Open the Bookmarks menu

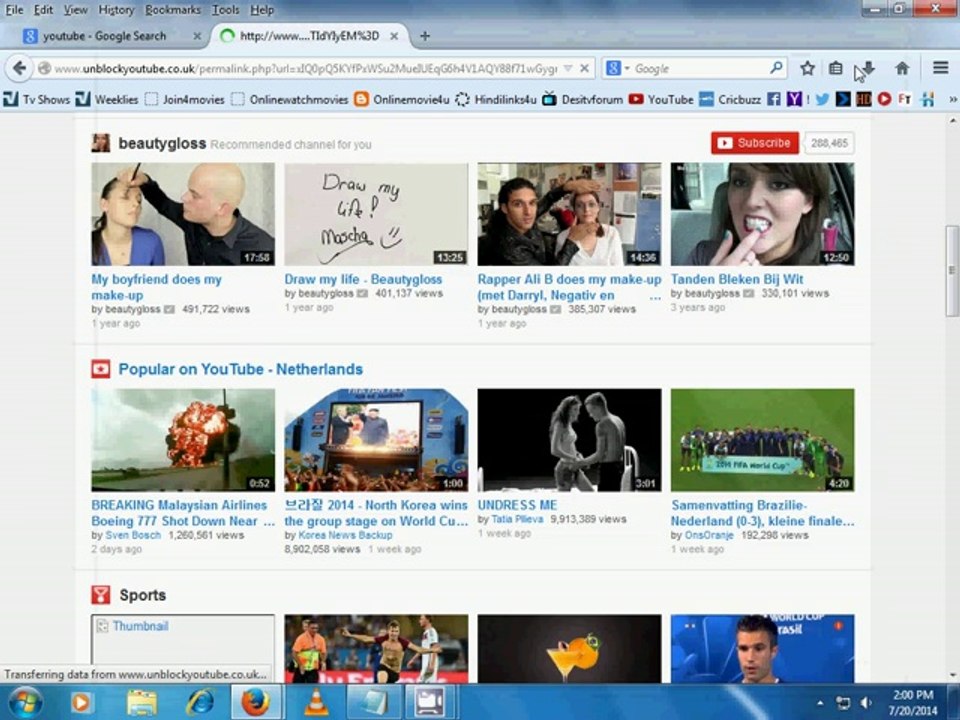click(173, 10)
